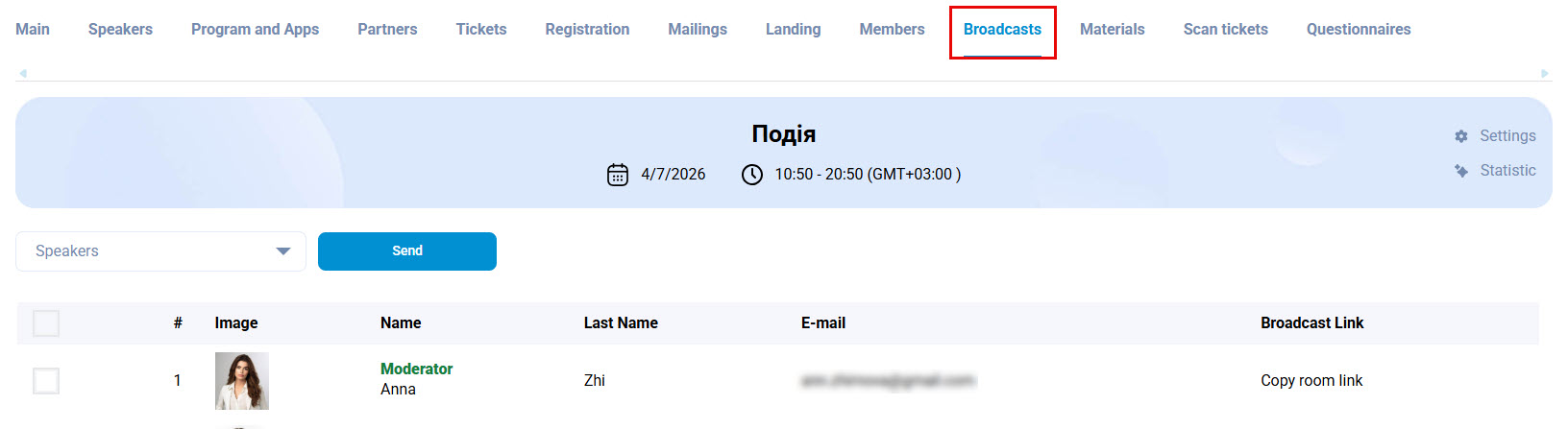Check the checkbox for Anna's row
This screenshot has width=1568, height=429.
(46, 381)
